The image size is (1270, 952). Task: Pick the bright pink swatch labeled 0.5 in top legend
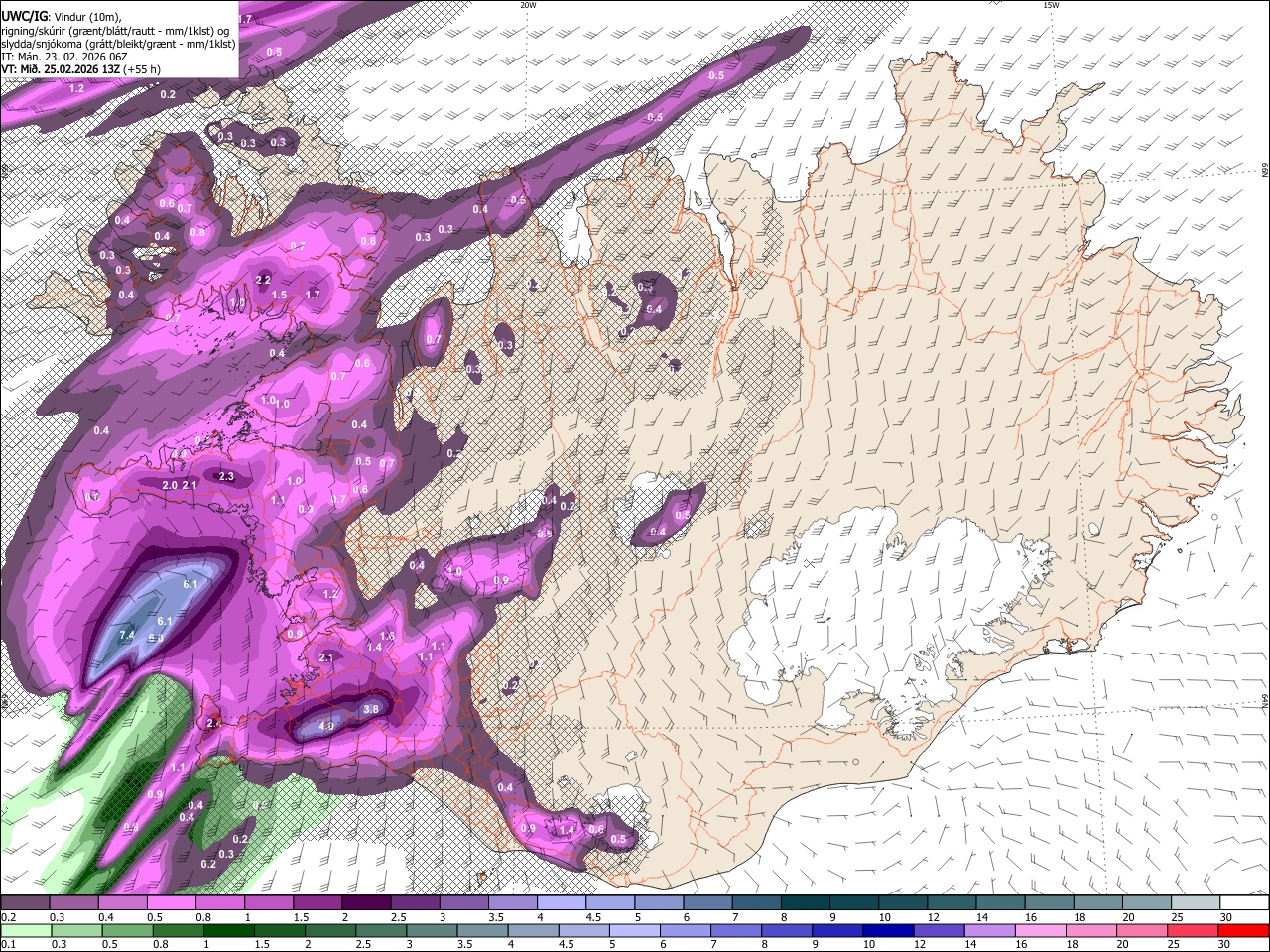point(171,902)
